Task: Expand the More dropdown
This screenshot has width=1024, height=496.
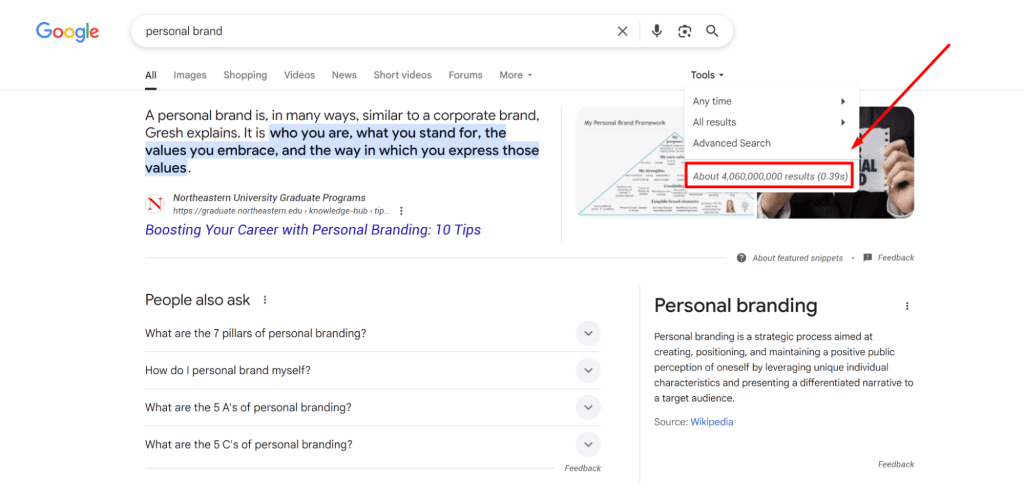Action: (x=516, y=75)
